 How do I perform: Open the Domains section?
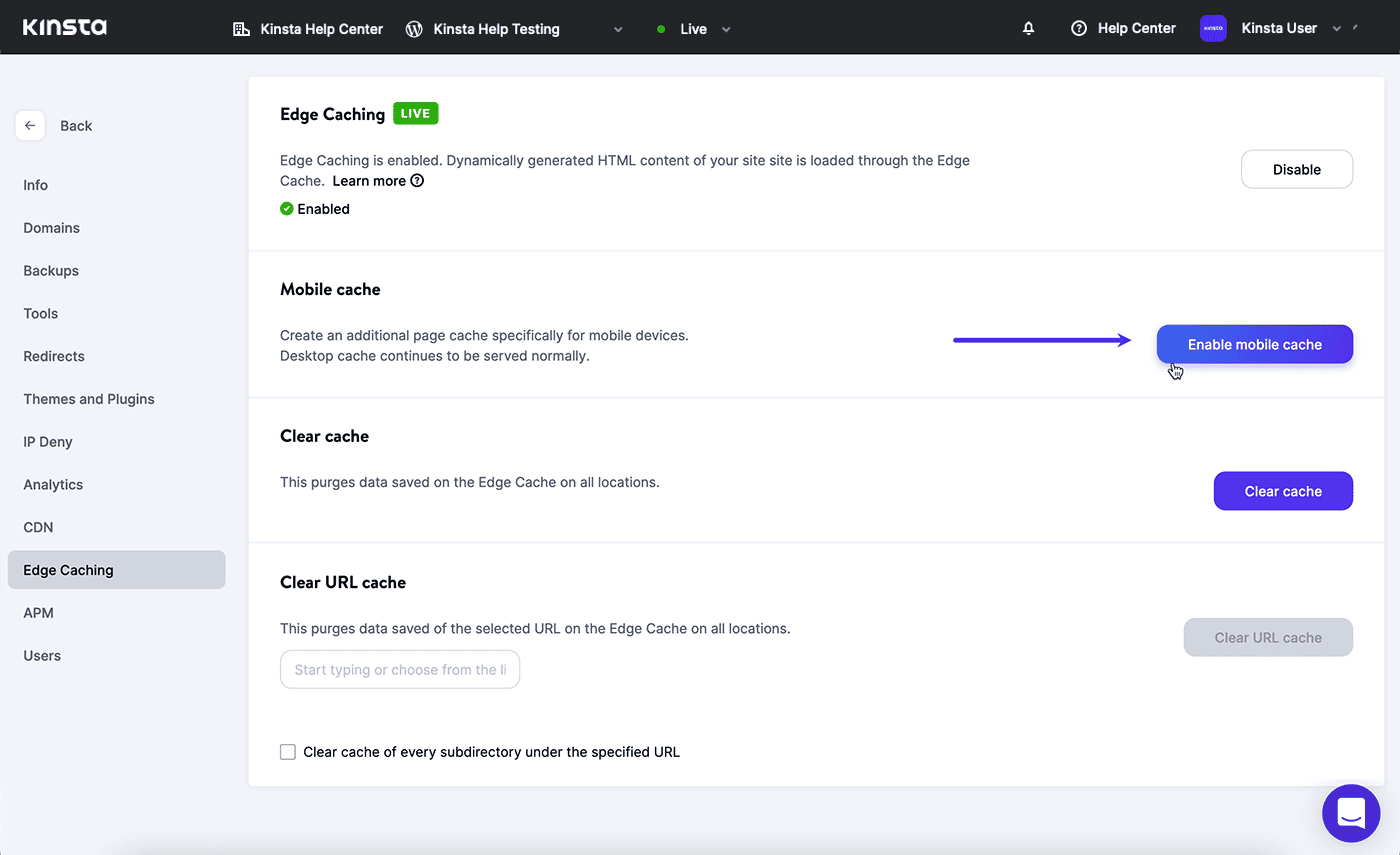[51, 227]
